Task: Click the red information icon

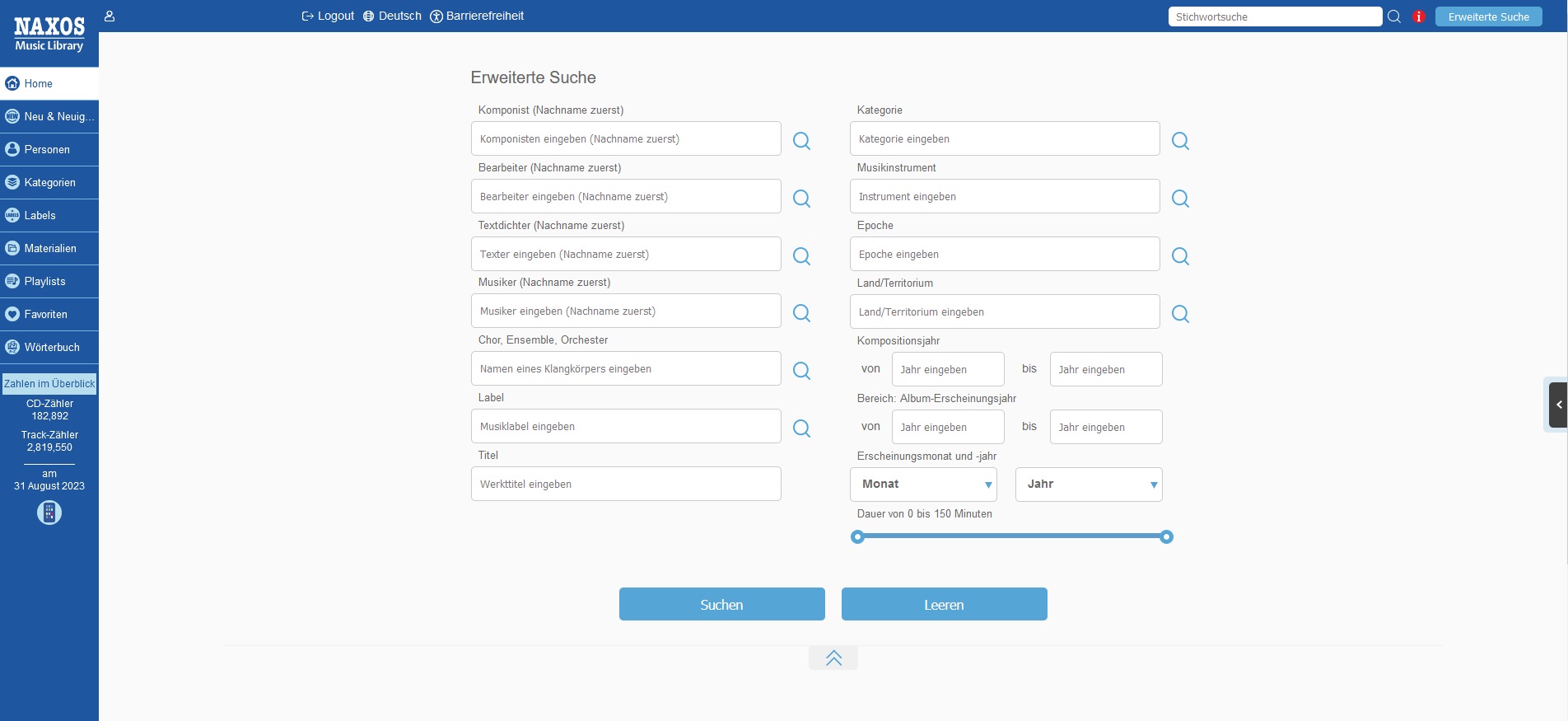Action: point(1418,16)
